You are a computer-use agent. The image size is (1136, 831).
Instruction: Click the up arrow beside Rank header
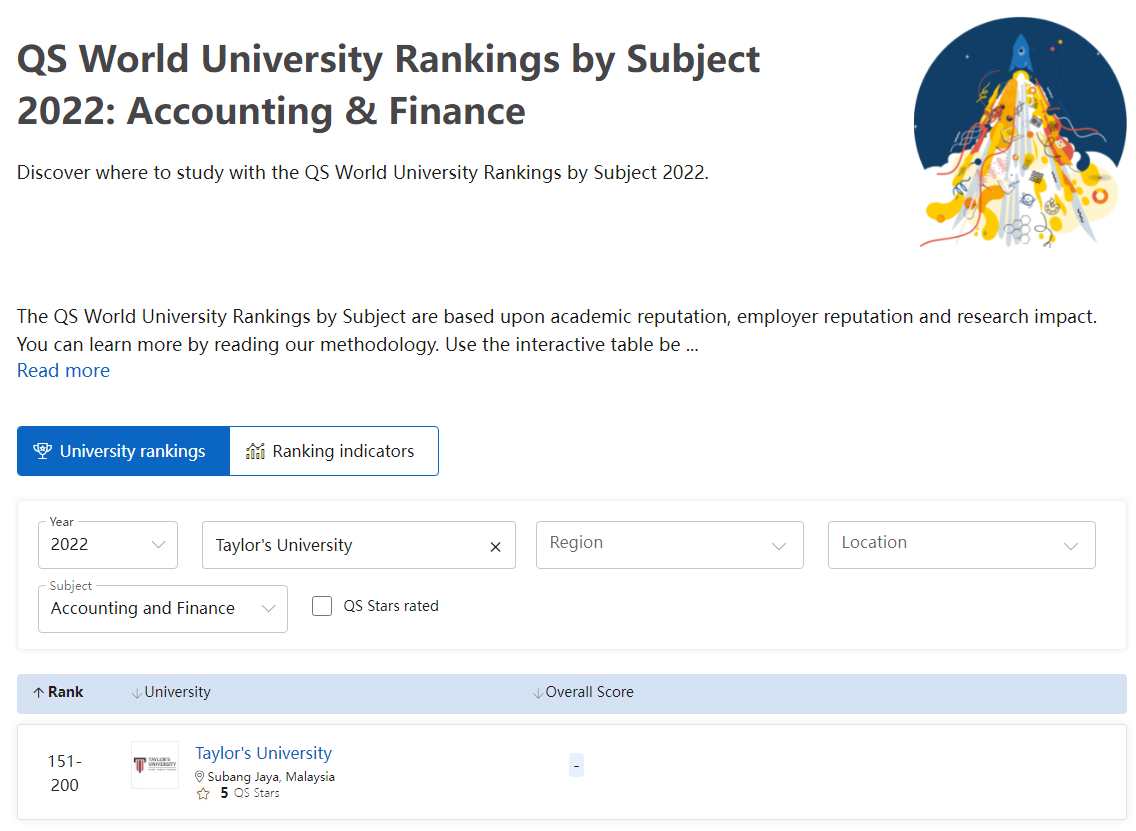click(38, 693)
